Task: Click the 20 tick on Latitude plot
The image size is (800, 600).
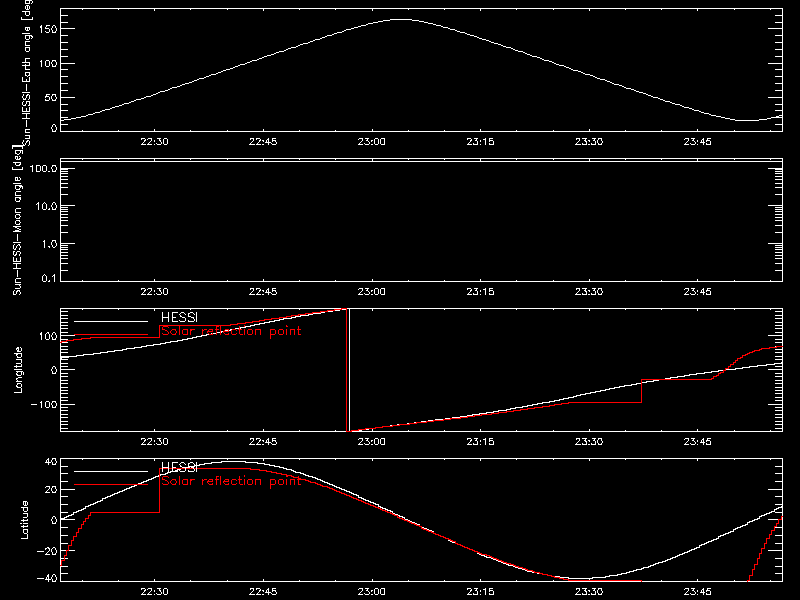Action: click(51, 490)
